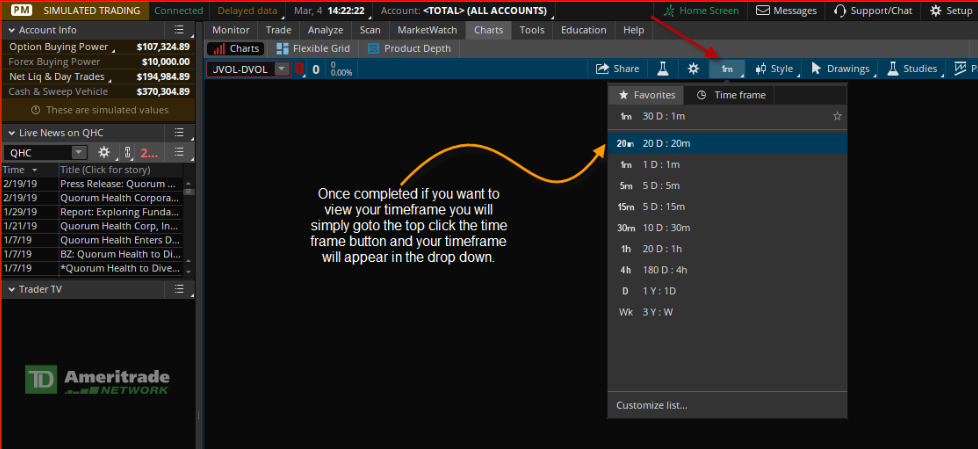Click the red 2... color link selector
The width and height of the screenshot is (978, 449).
click(x=149, y=153)
